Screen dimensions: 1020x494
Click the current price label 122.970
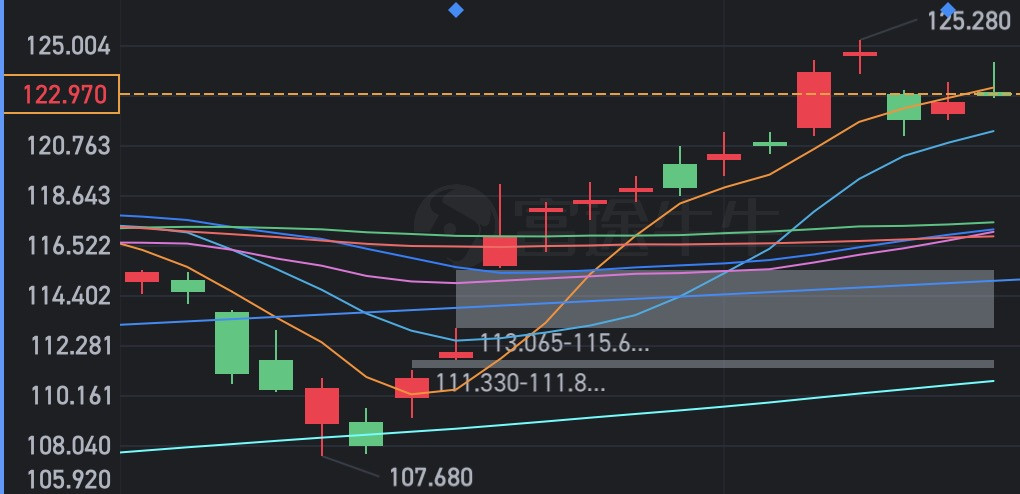coord(62,94)
